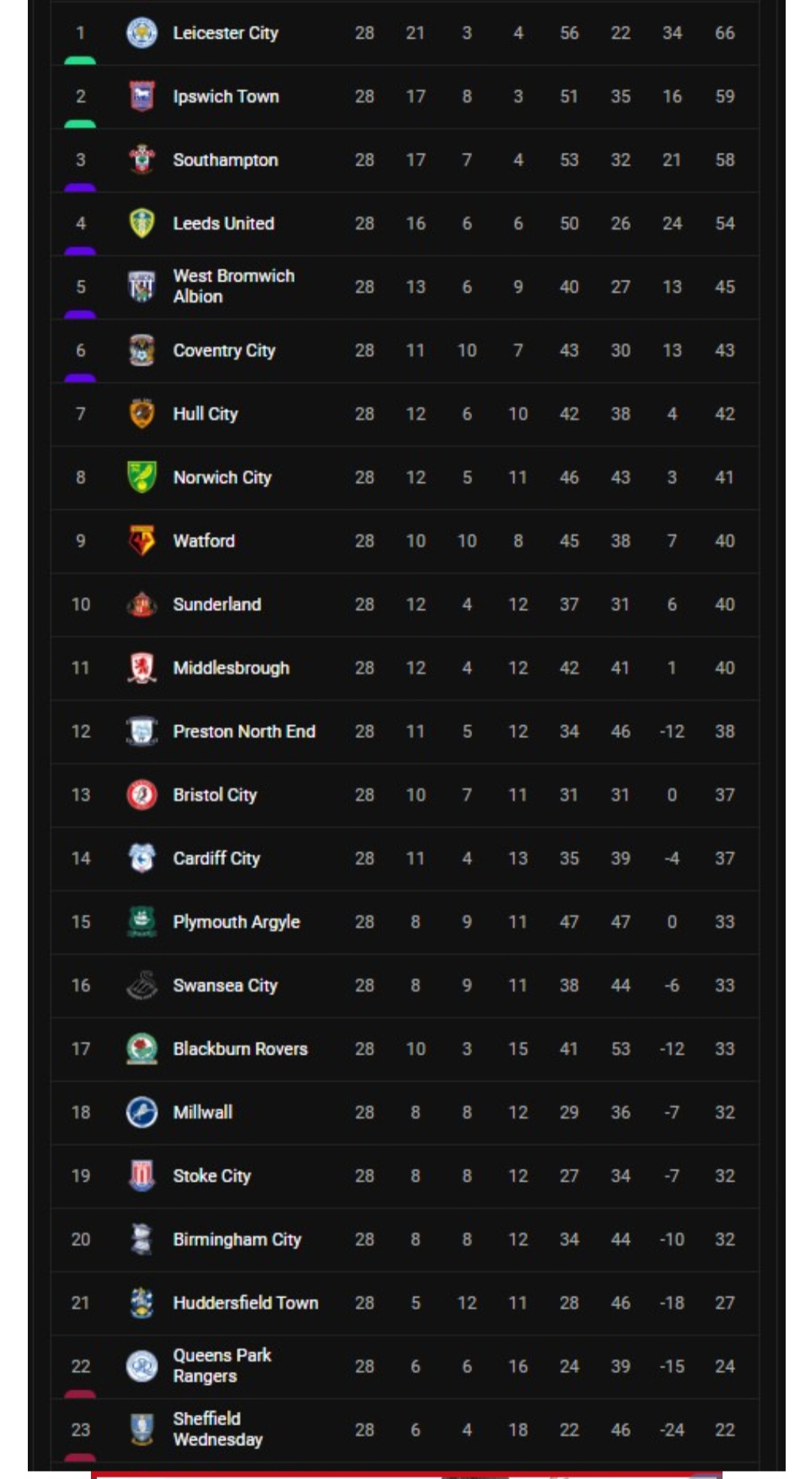Click the Leeds United crest icon
This screenshot has height=1479, width=812.
(141, 223)
